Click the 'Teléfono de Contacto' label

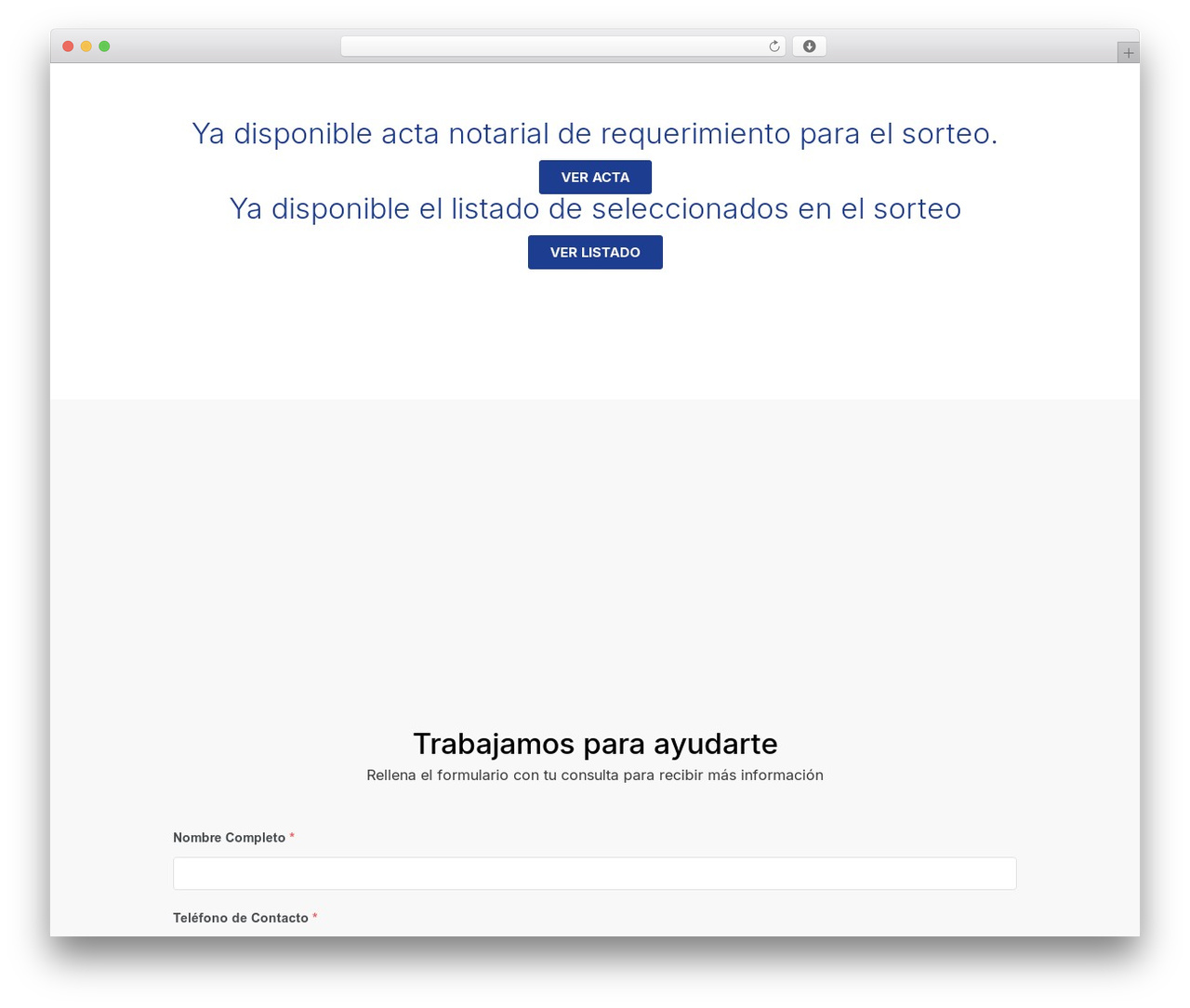coord(241,918)
